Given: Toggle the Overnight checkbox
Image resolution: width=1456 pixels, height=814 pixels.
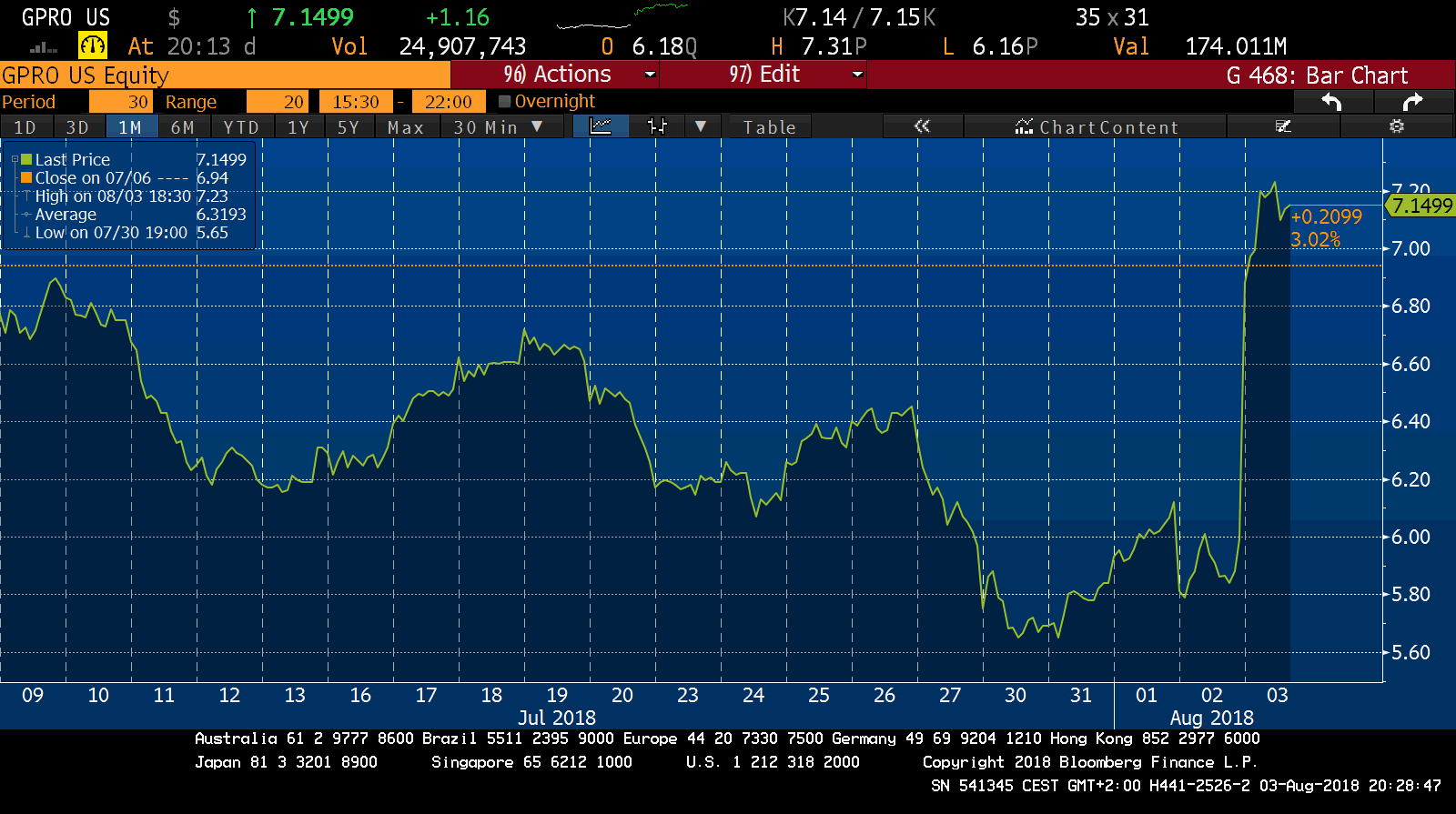Looking at the screenshot, I should [x=505, y=102].
